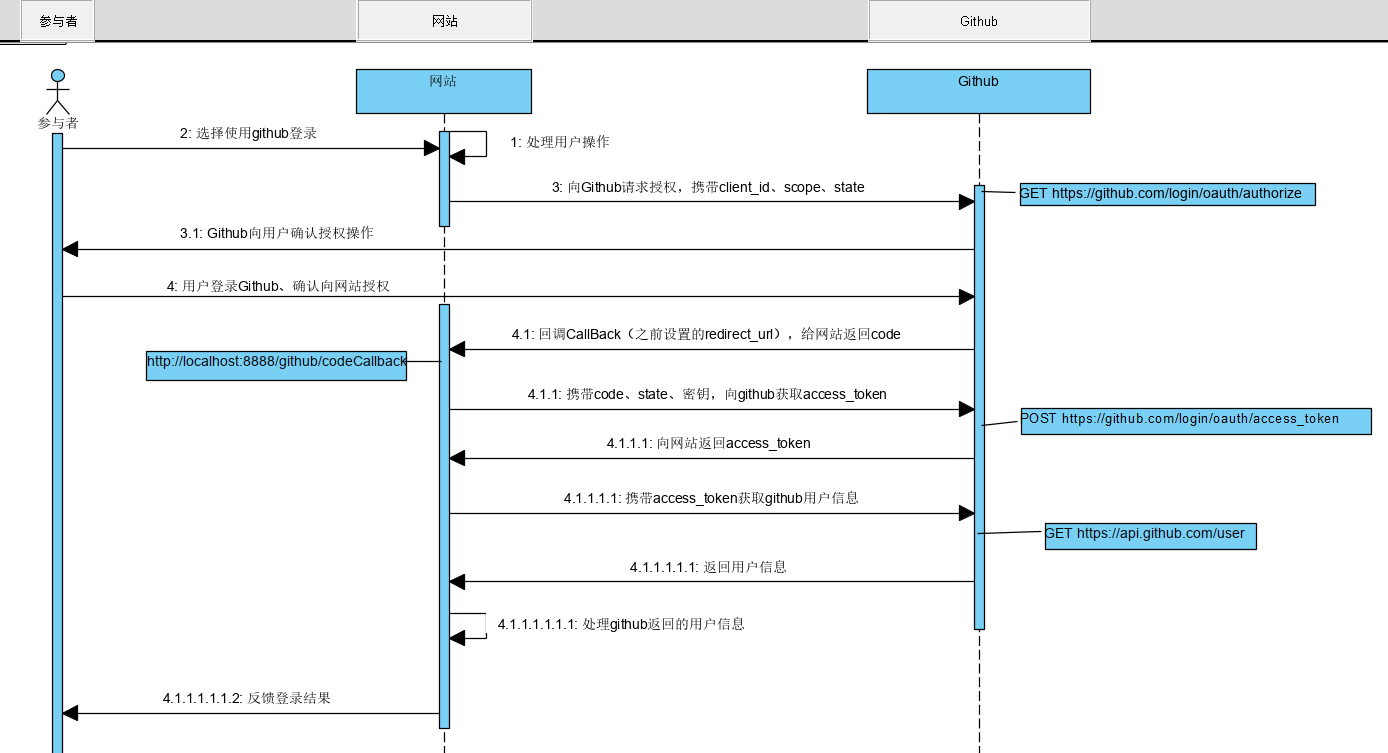Select message "4.1.1: 携带code、state、密钥" label

click(707, 394)
